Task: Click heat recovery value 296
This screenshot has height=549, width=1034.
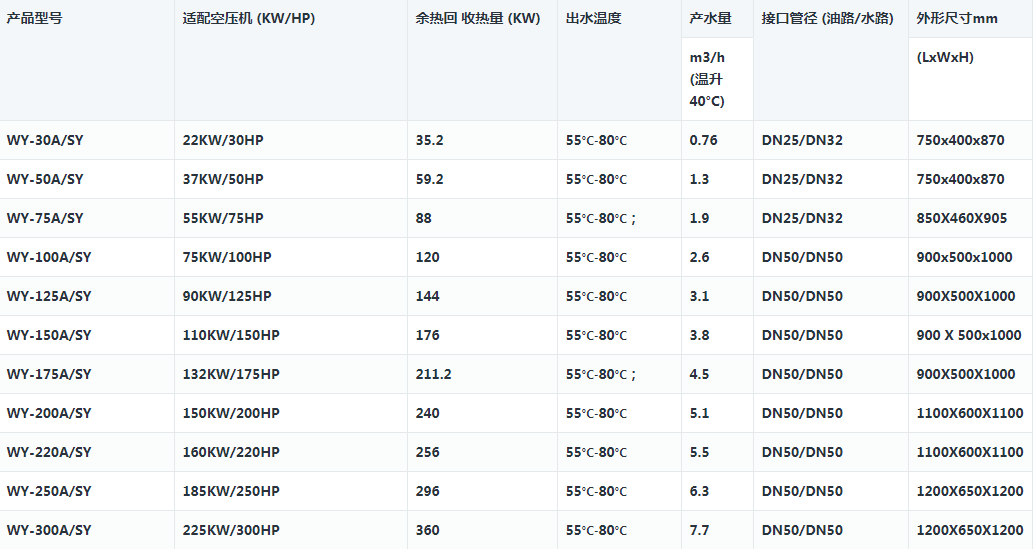Action: [x=427, y=491]
